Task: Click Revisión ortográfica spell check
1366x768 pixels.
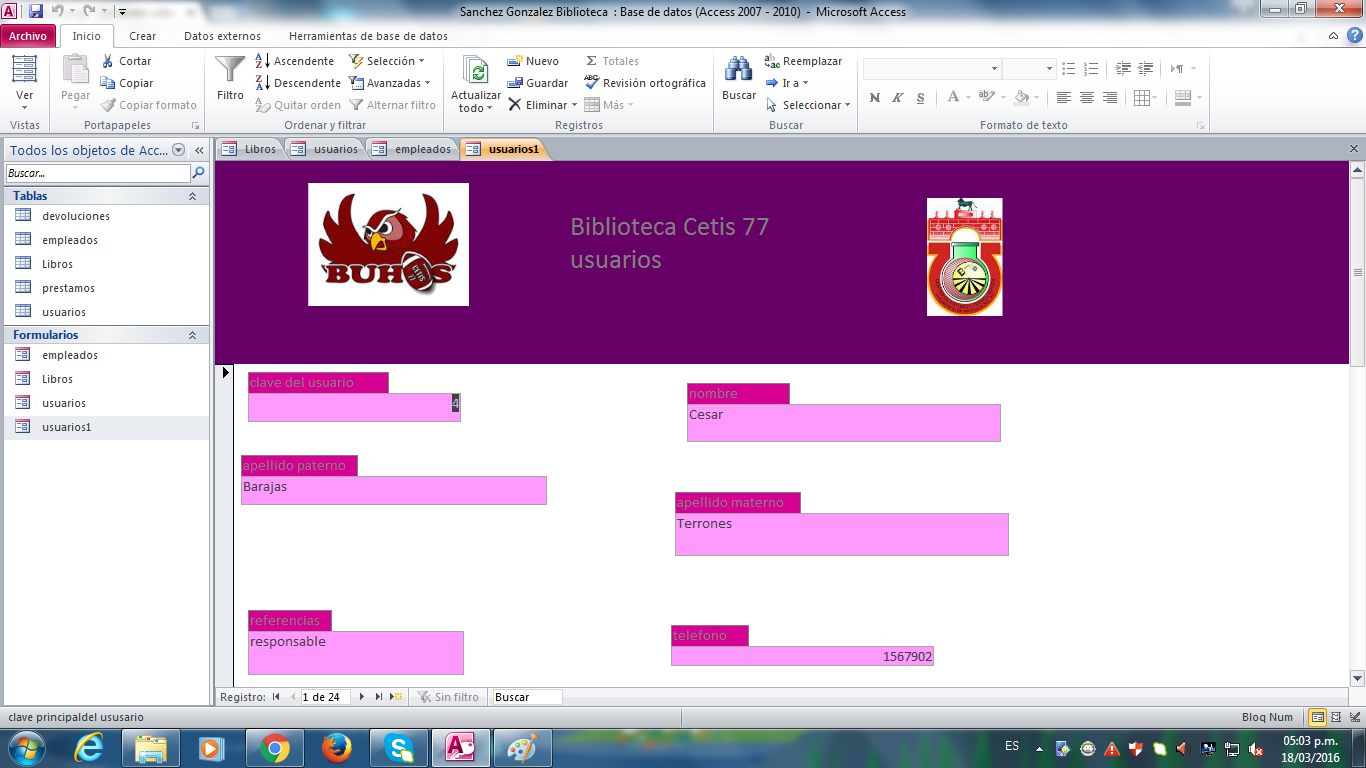Action: (x=592, y=83)
